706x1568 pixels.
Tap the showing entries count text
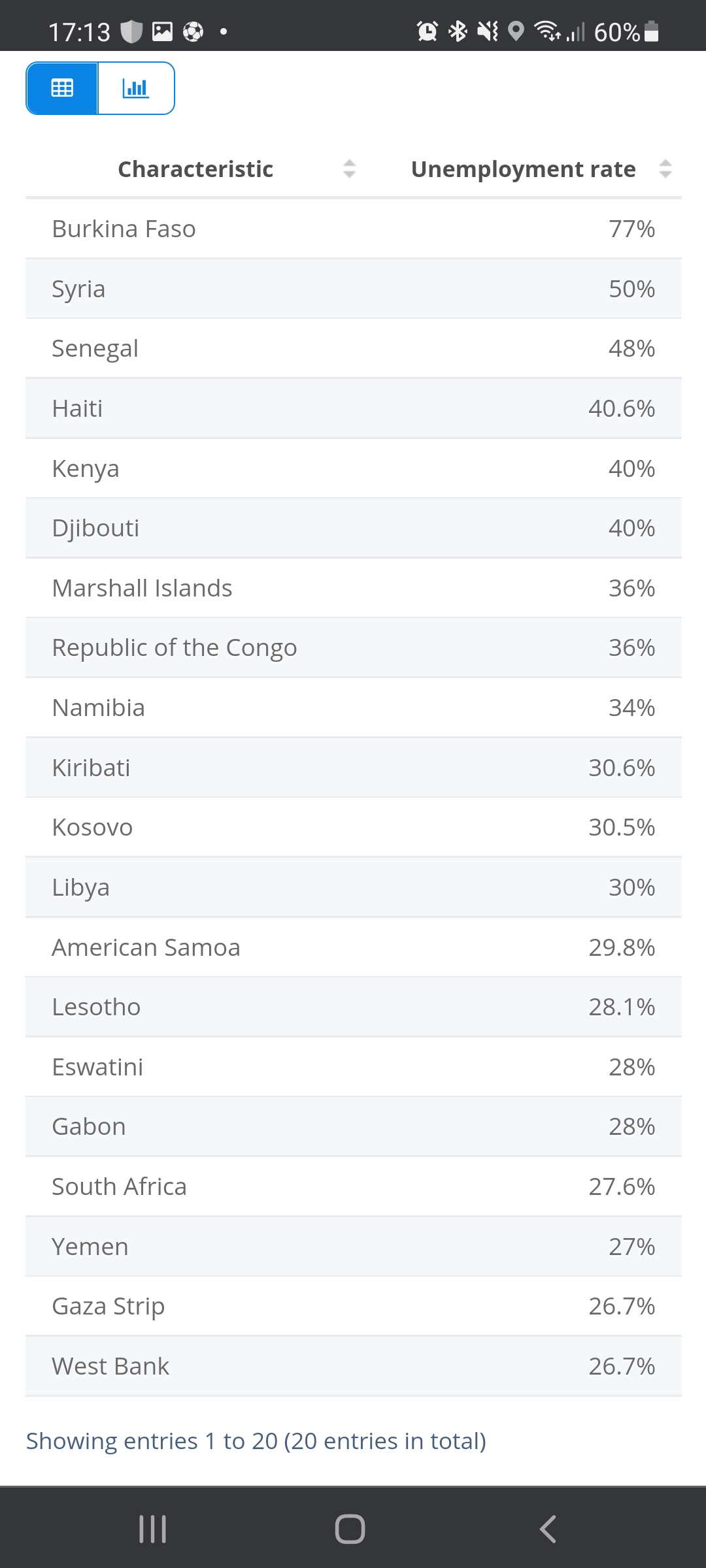click(x=256, y=1441)
